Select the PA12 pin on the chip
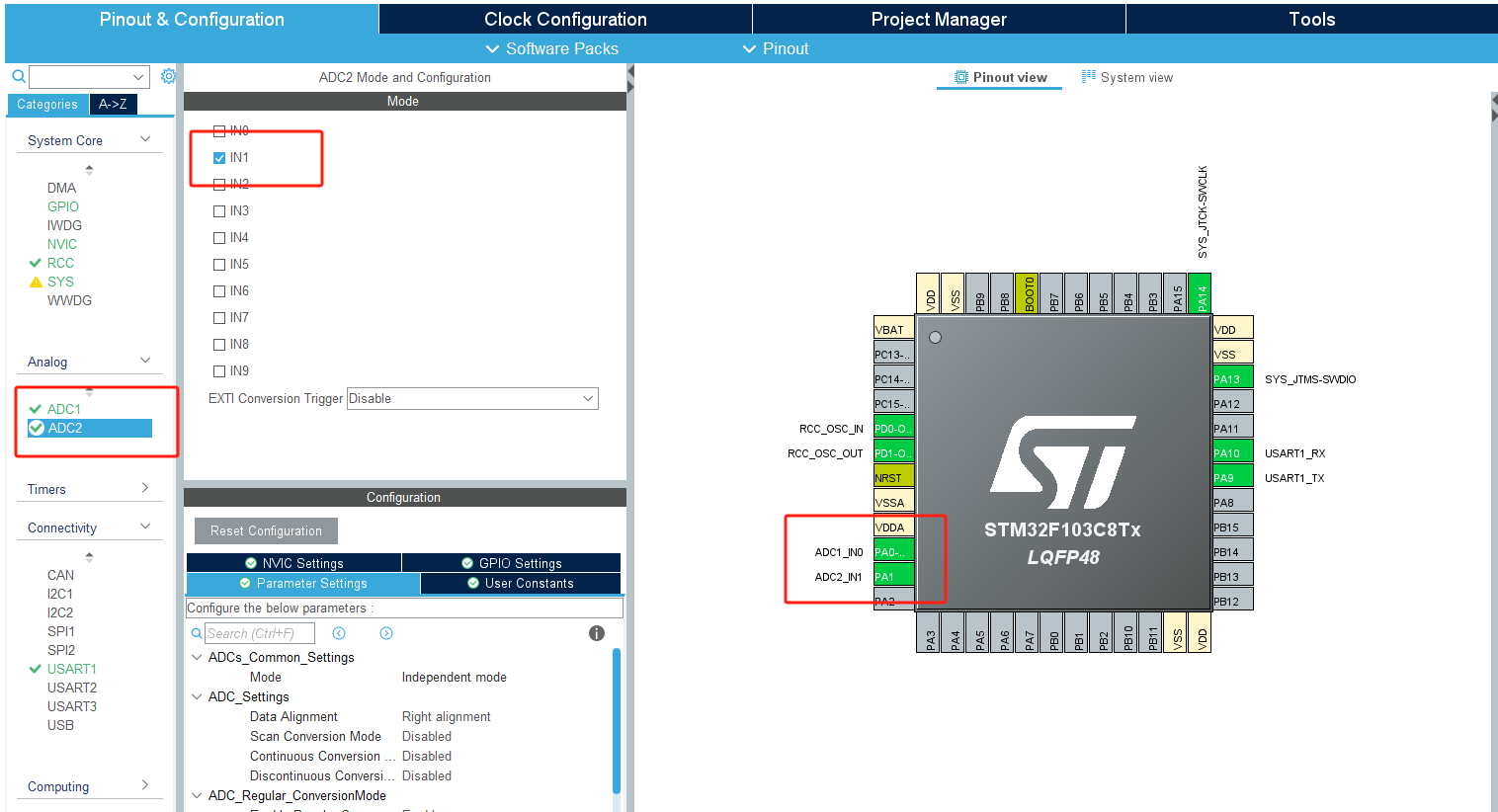The width and height of the screenshot is (1498, 812). [1233, 403]
